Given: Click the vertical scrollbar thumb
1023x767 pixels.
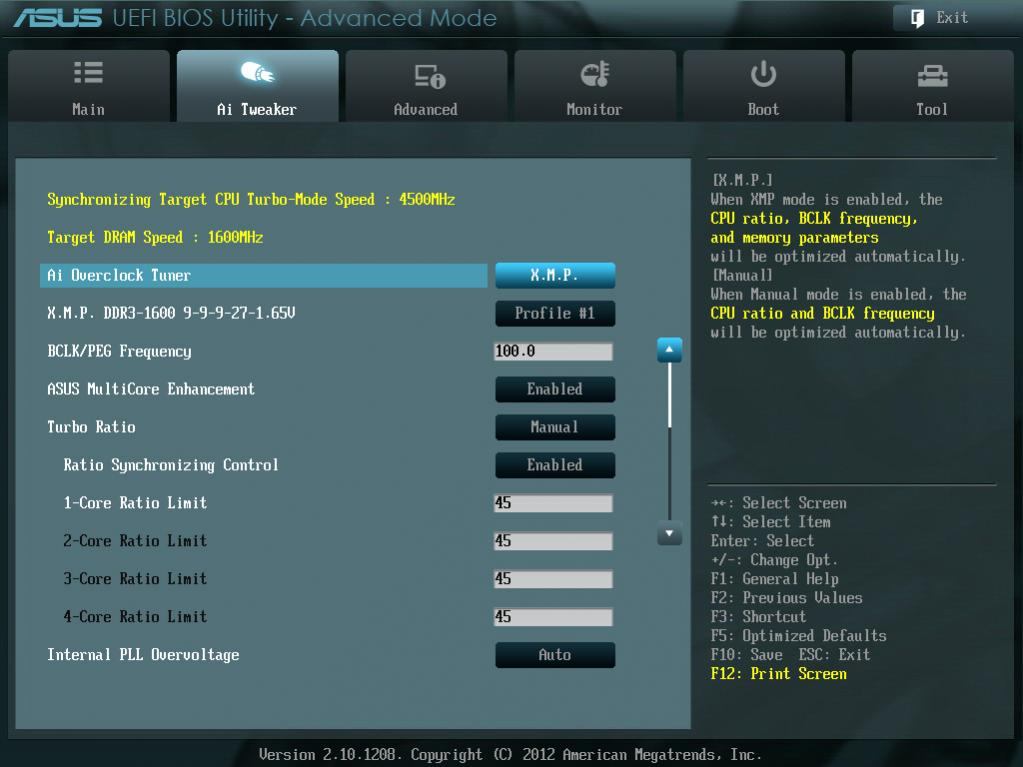Looking at the screenshot, I should pyautogui.click(x=669, y=395).
